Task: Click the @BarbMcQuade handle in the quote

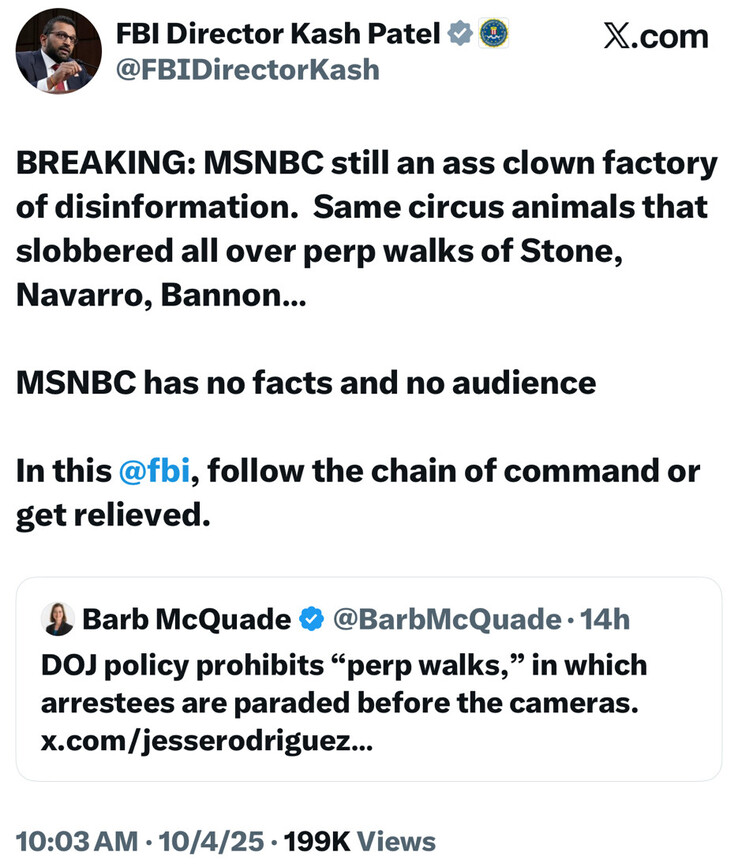Action: (445, 620)
